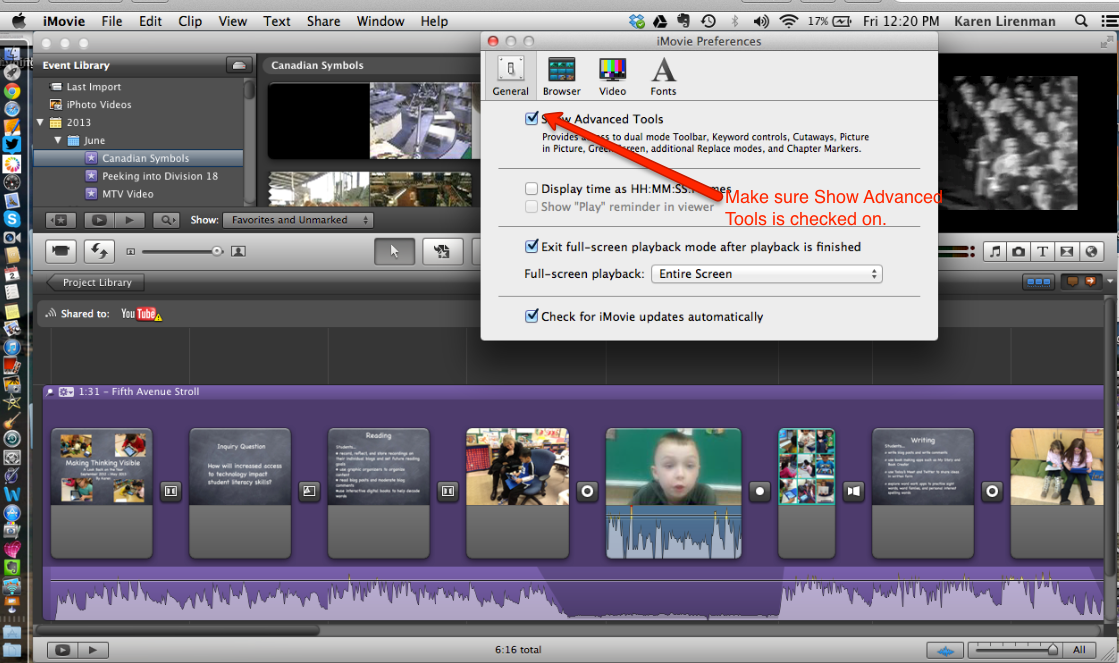Click the swap arrow icon in bottom bar

point(945,650)
